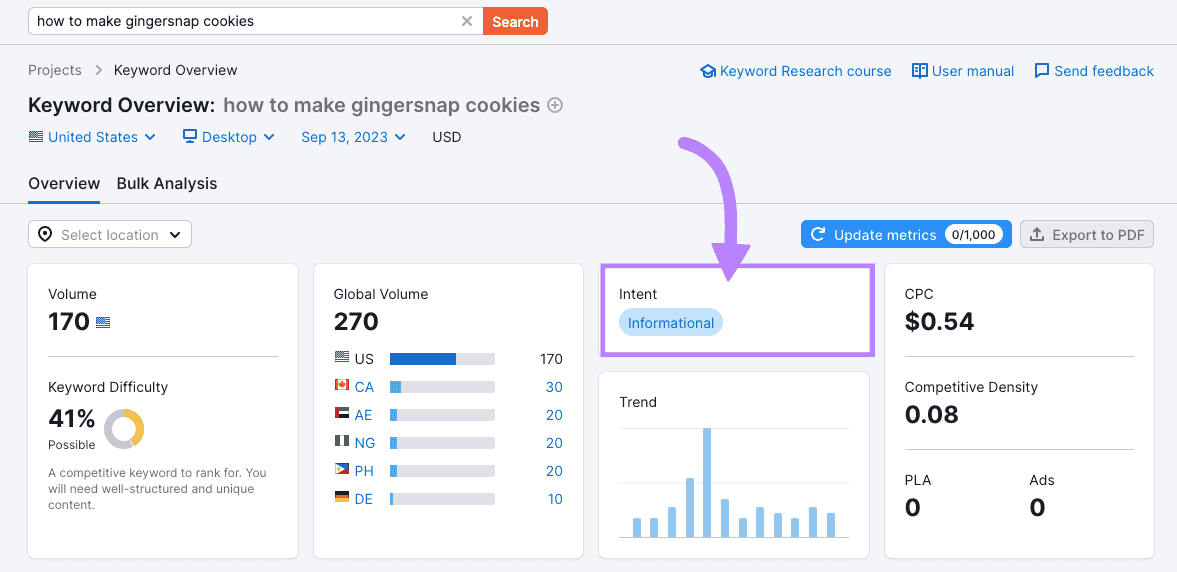Open the Projects breadcrumb link
The width and height of the screenshot is (1177, 572).
[55, 71]
